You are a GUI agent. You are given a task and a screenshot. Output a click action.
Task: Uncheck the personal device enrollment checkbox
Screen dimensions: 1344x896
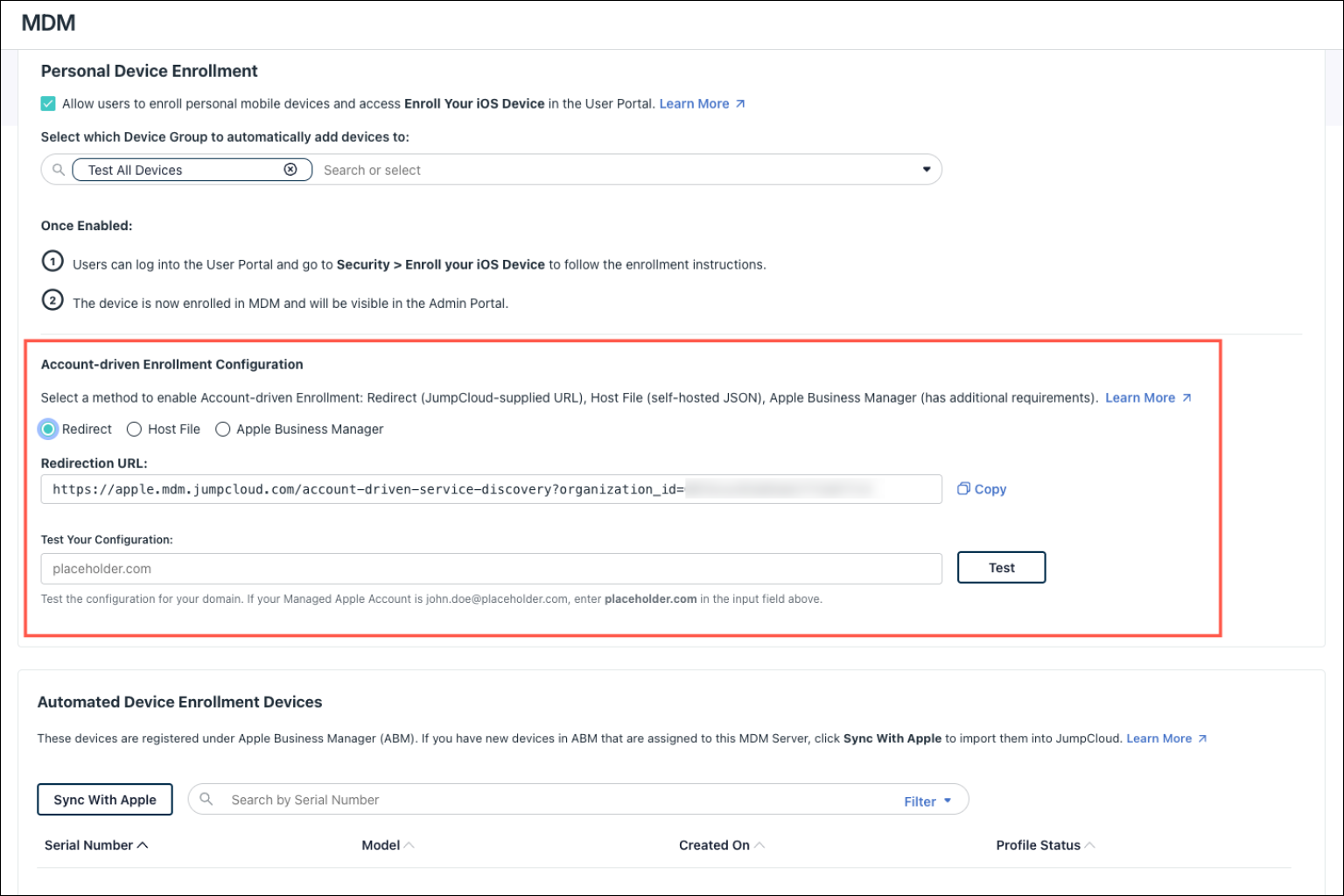pyautogui.click(x=47, y=103)
